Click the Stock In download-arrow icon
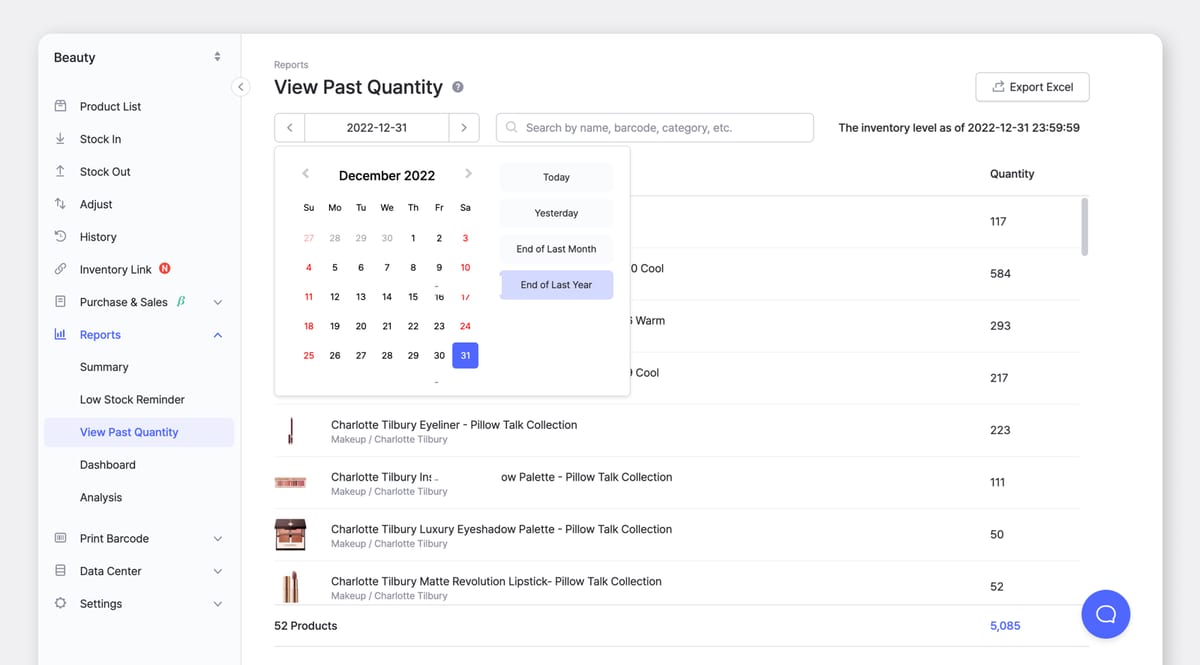This screenshot has height=665, width=1200. click(x=60, y=139)
